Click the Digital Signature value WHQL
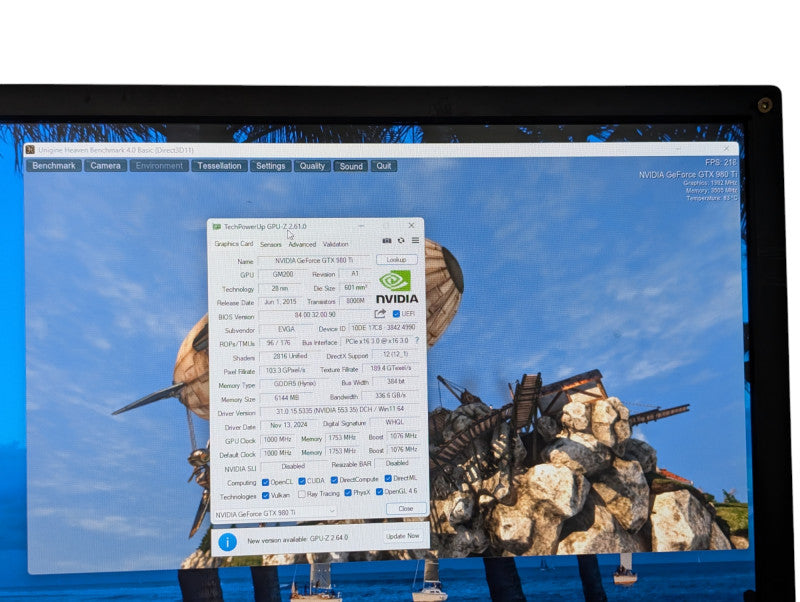The width and height of the screenshot is (800, 602). coord(394,422)
